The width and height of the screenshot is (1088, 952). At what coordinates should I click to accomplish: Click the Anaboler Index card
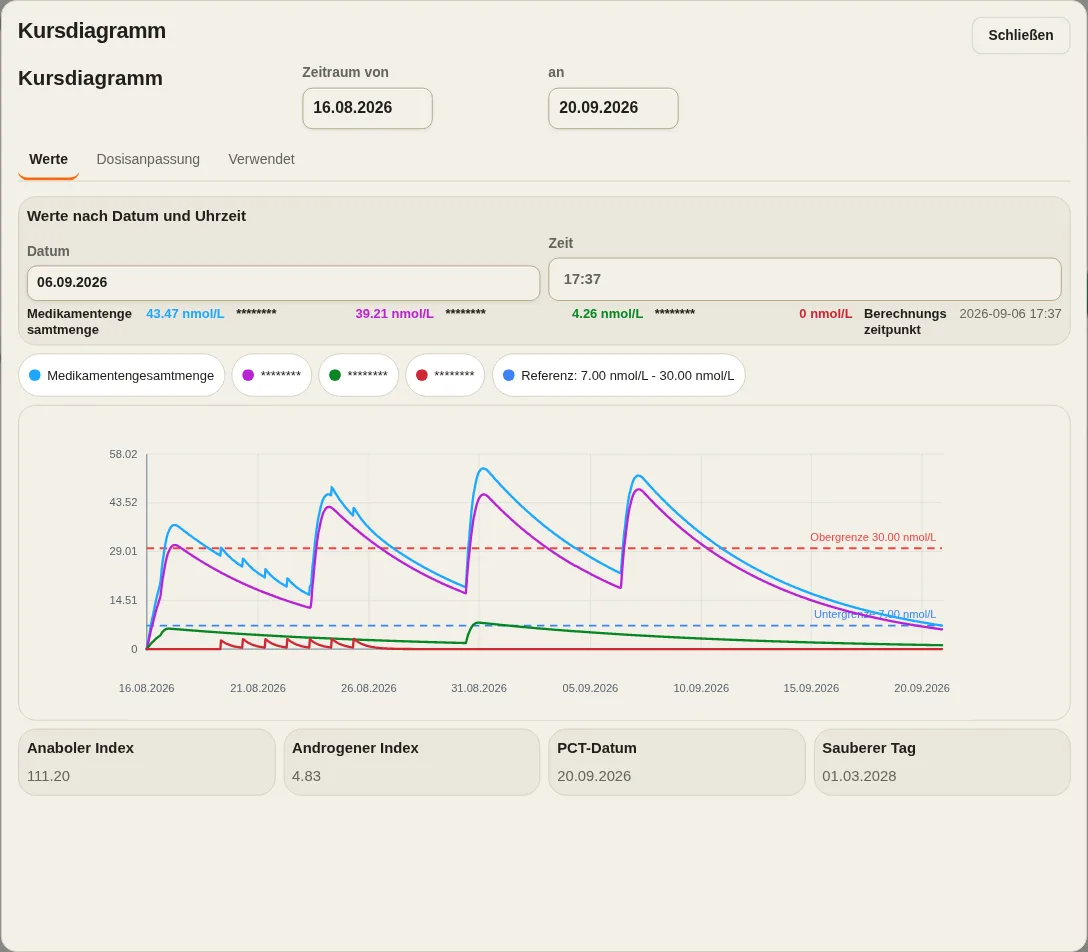tap(146, 762)
